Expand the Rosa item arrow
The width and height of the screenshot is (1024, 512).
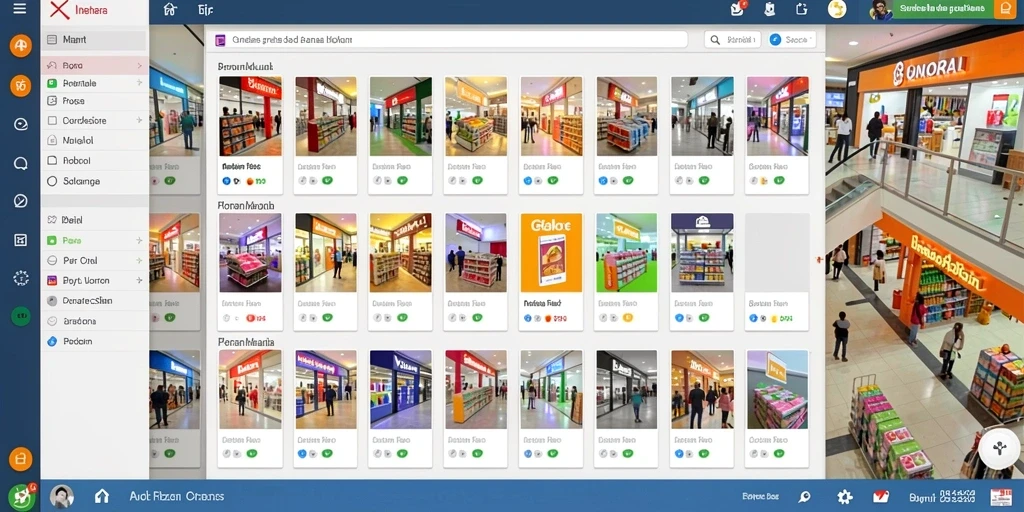139,66
